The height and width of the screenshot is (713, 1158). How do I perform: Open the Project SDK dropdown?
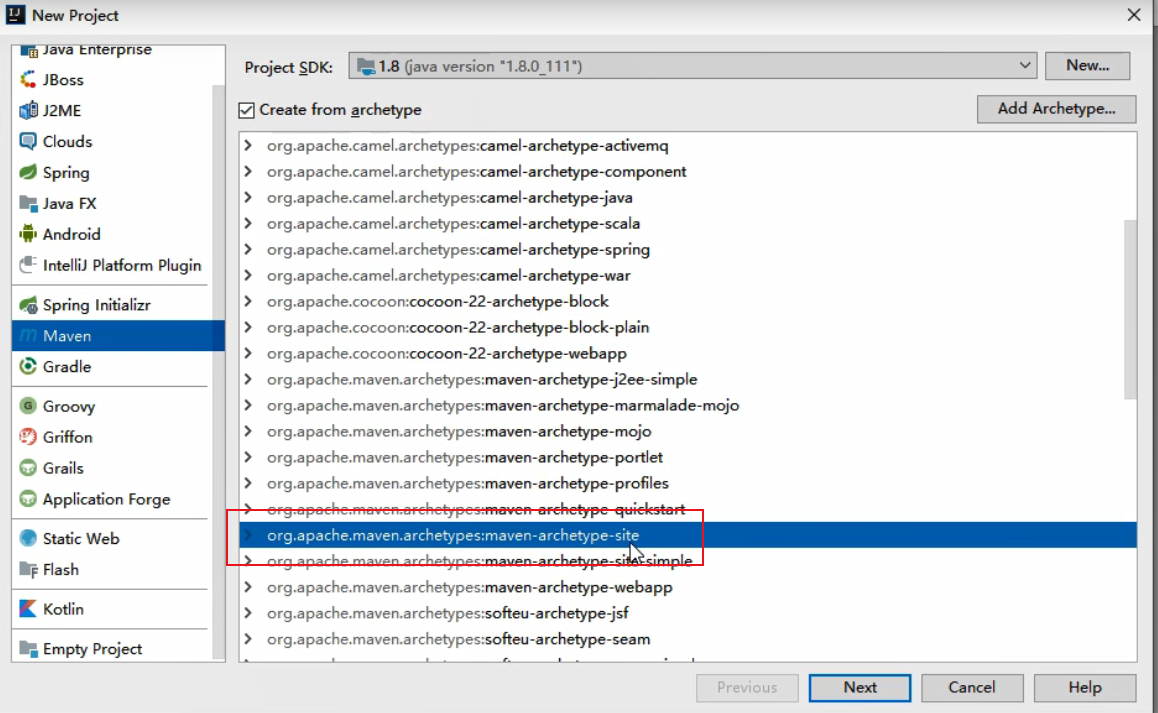pyautogui.click(x=1025, y=66)
